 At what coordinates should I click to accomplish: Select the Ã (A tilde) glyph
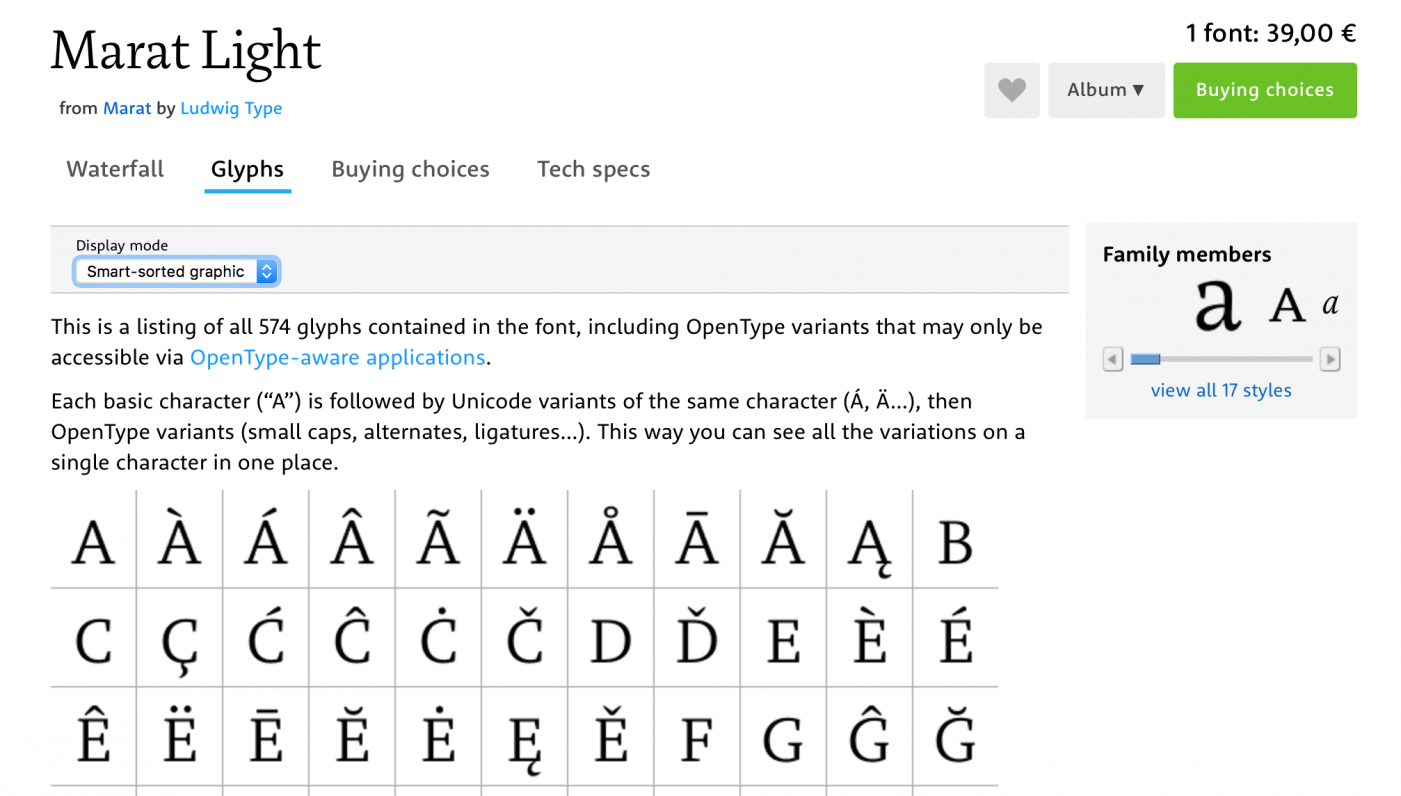[x=438, y=539]
